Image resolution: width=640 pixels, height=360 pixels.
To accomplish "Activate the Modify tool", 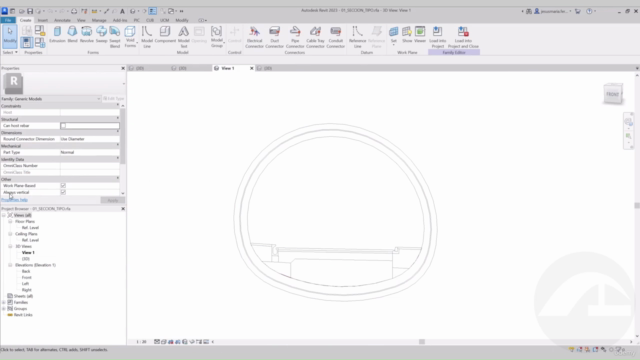I will (x=10, y=35).
